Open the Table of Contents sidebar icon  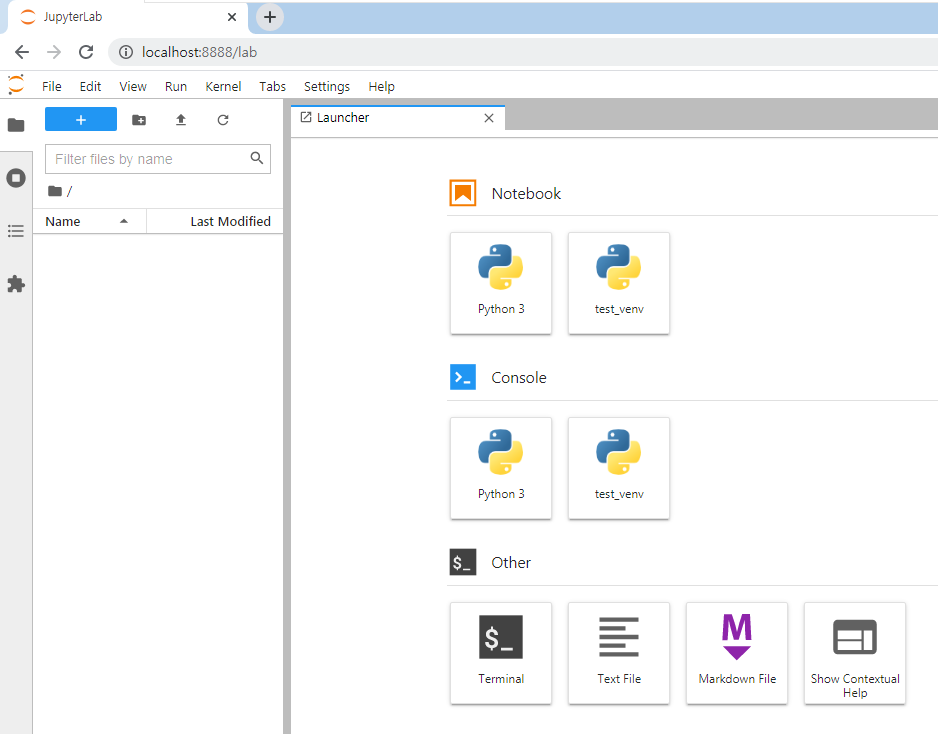tap(16, 231)
